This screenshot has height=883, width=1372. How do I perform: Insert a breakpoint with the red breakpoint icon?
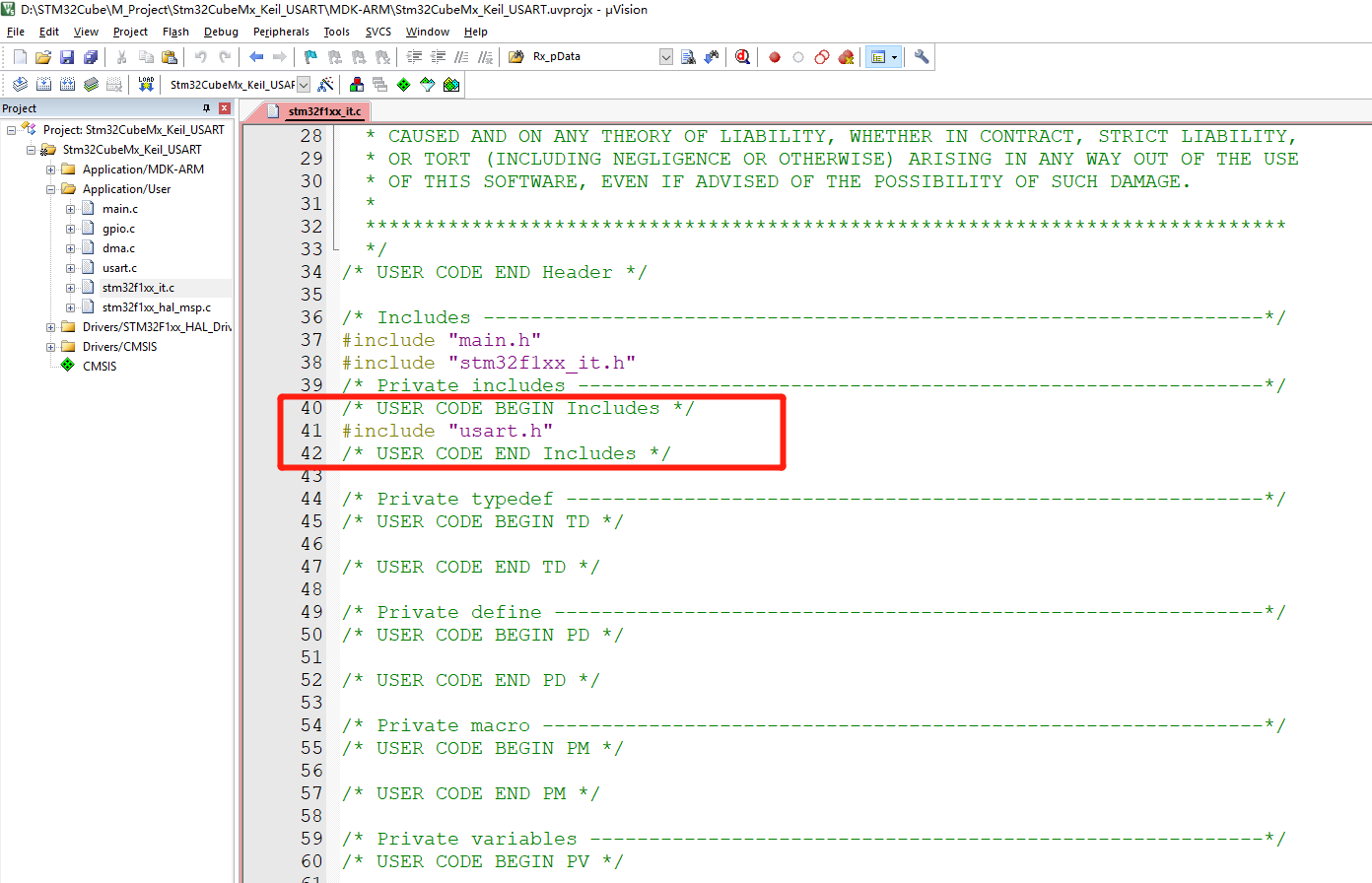point(775,56)
